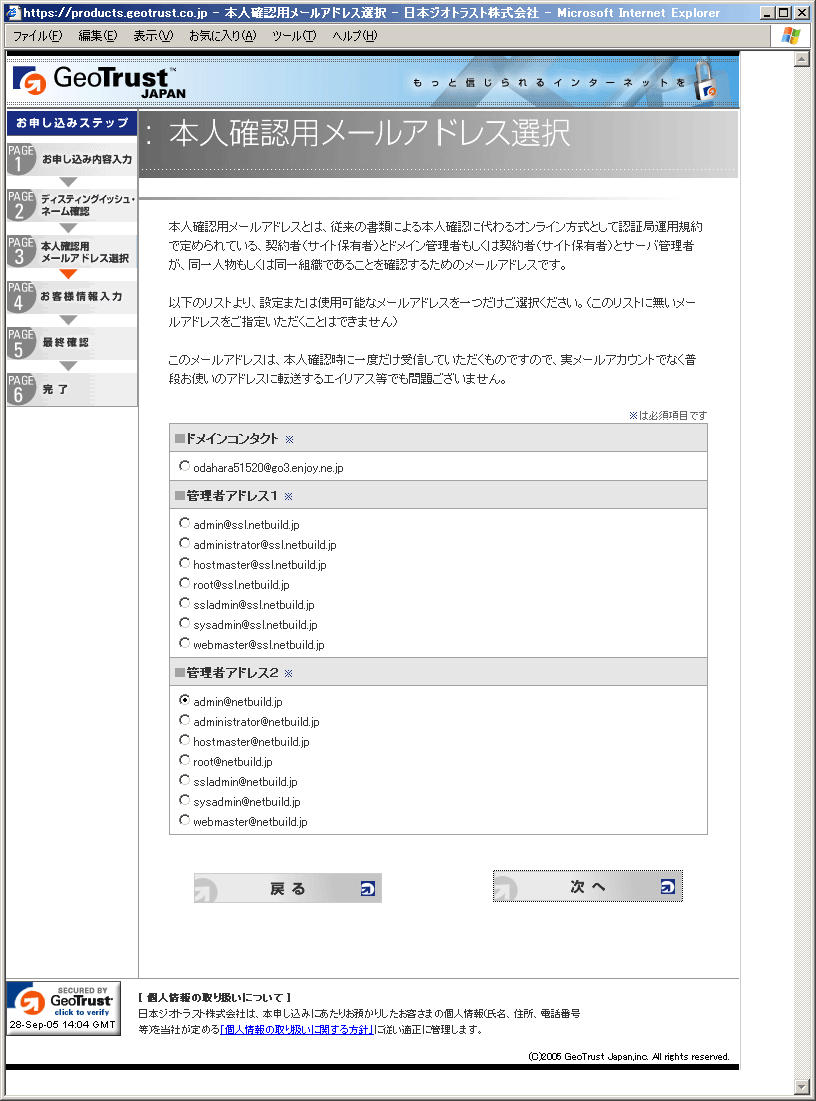Click the Internet Explorer page icon in title bar
Screen dimensions: 816x1101
13,12
